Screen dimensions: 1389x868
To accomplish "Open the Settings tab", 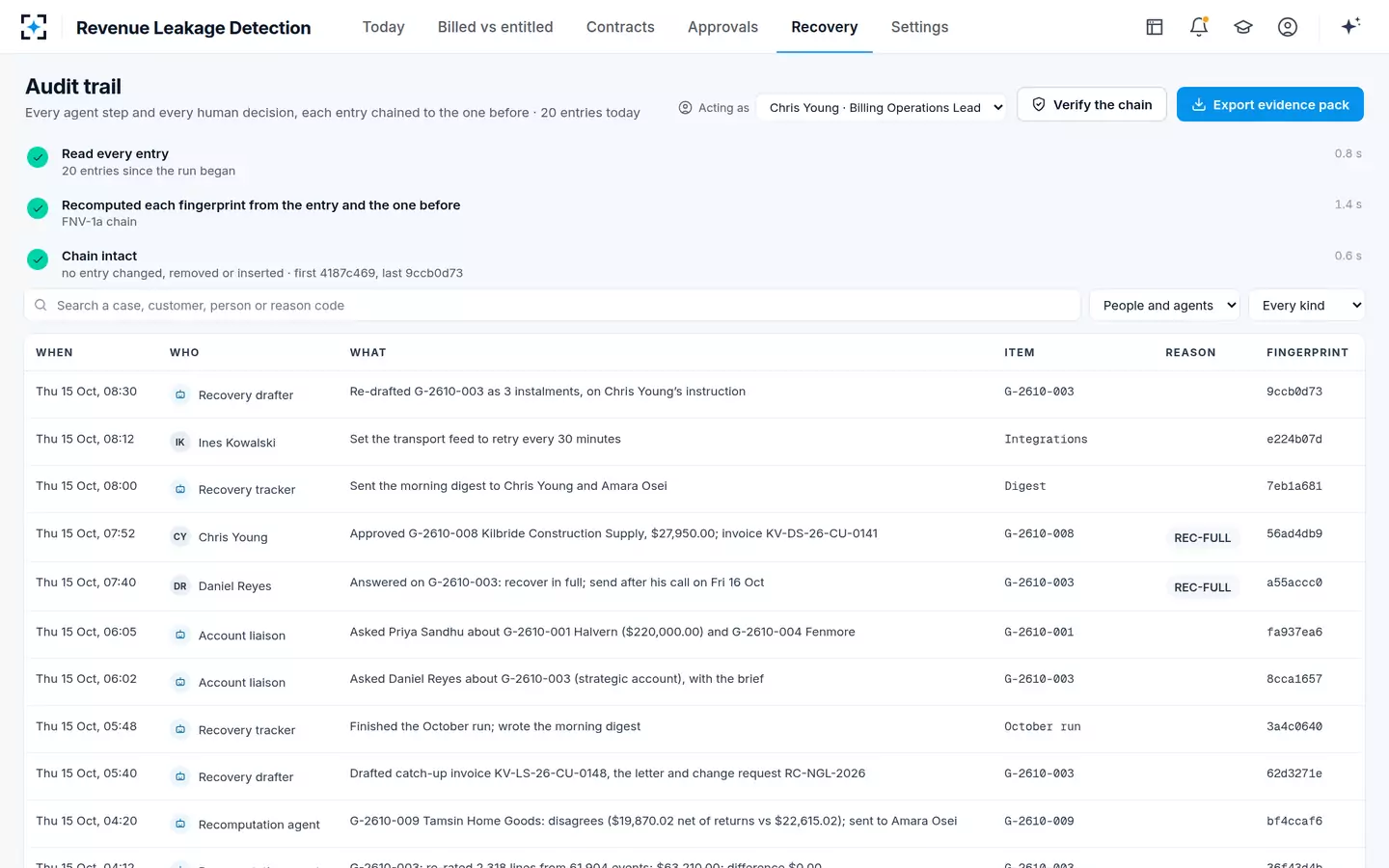I will coord(919,27).
